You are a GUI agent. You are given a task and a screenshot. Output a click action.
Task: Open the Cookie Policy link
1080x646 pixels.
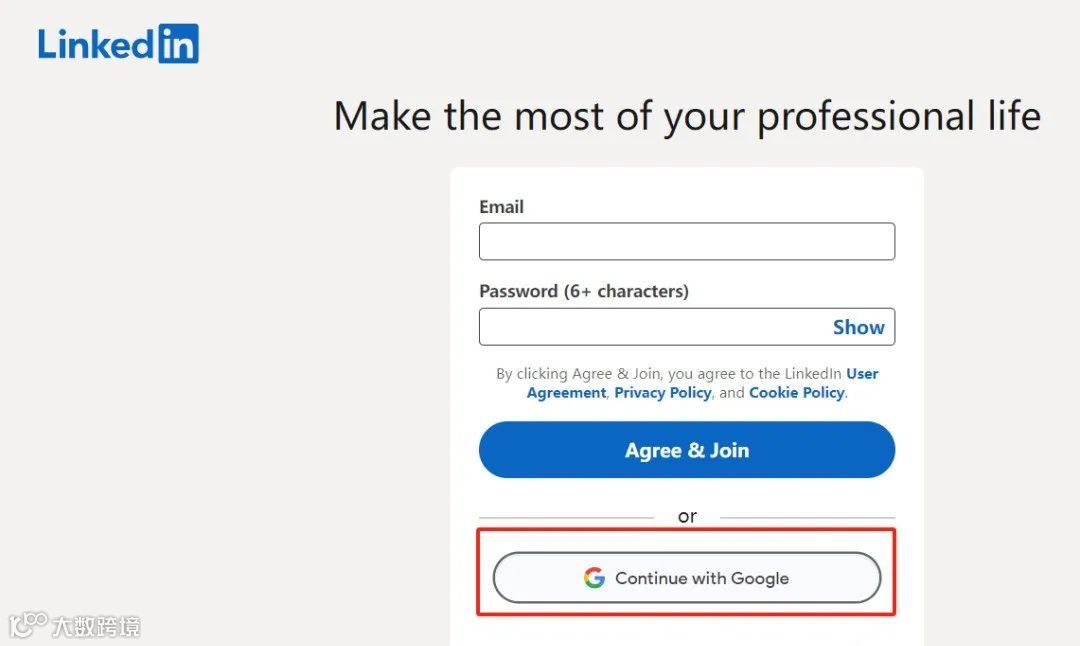click(x=796, y=393)
